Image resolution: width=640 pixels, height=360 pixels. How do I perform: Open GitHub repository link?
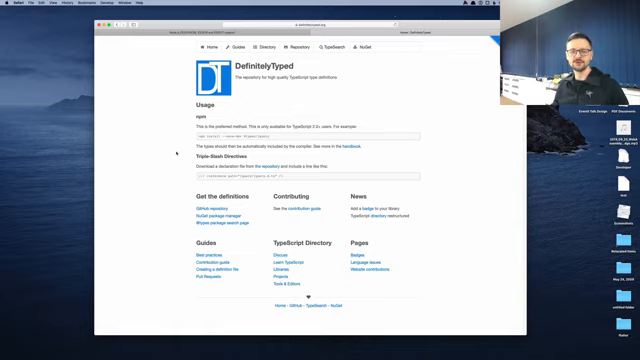(x=212, y=209)
